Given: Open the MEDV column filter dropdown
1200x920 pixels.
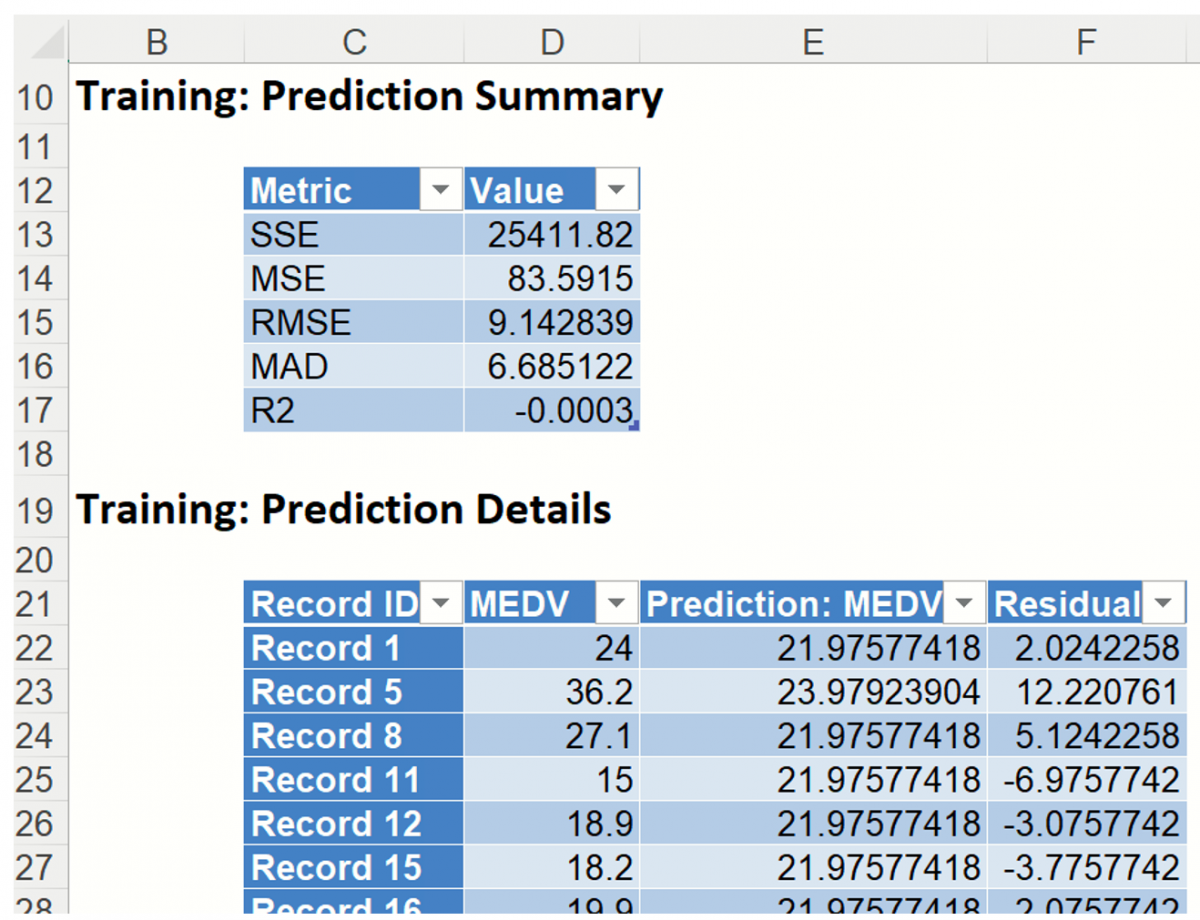Looking at the screenshot, I should coord(616,603).
